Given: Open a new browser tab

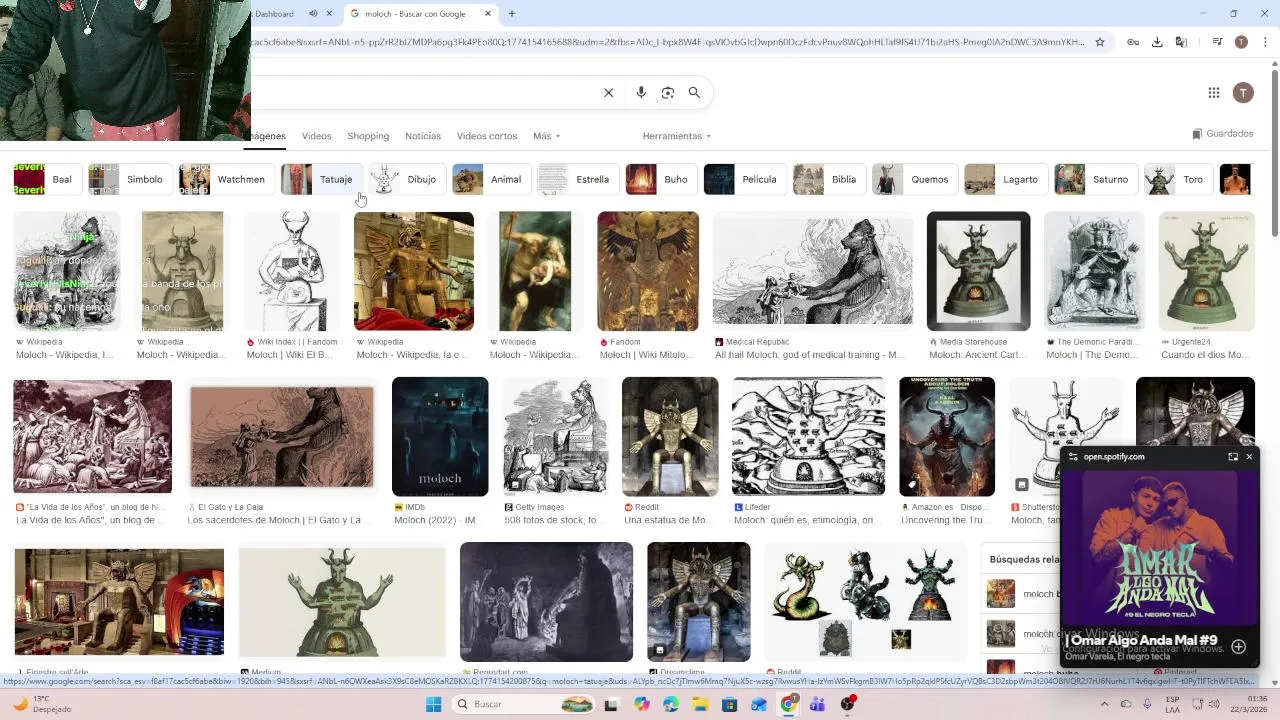Looking at the screenshot, I should (512, 14).
